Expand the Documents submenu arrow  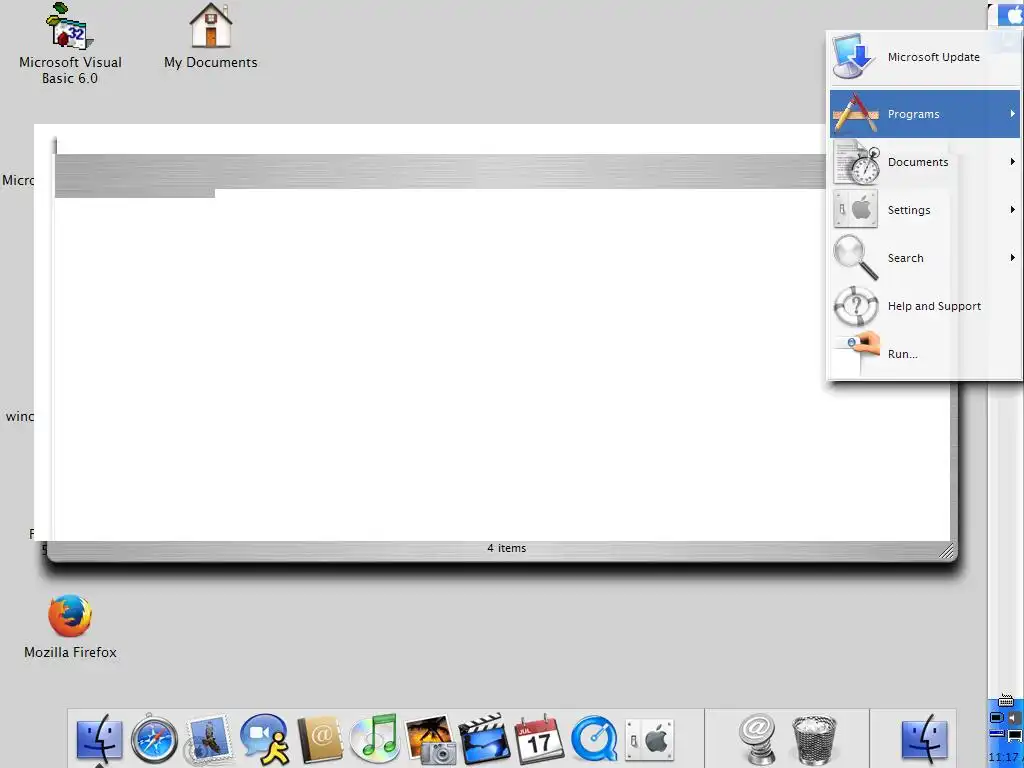[1012, 161]
